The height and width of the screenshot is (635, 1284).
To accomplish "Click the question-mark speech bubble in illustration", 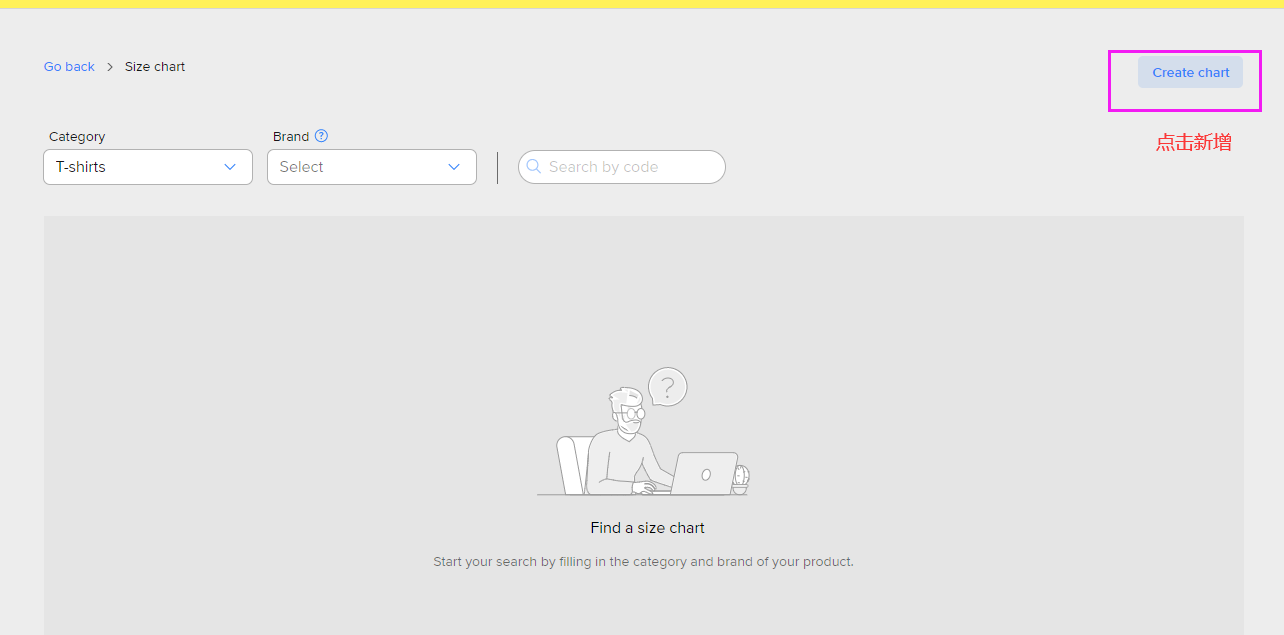I will pyautogui.click(x=667, y=387).
